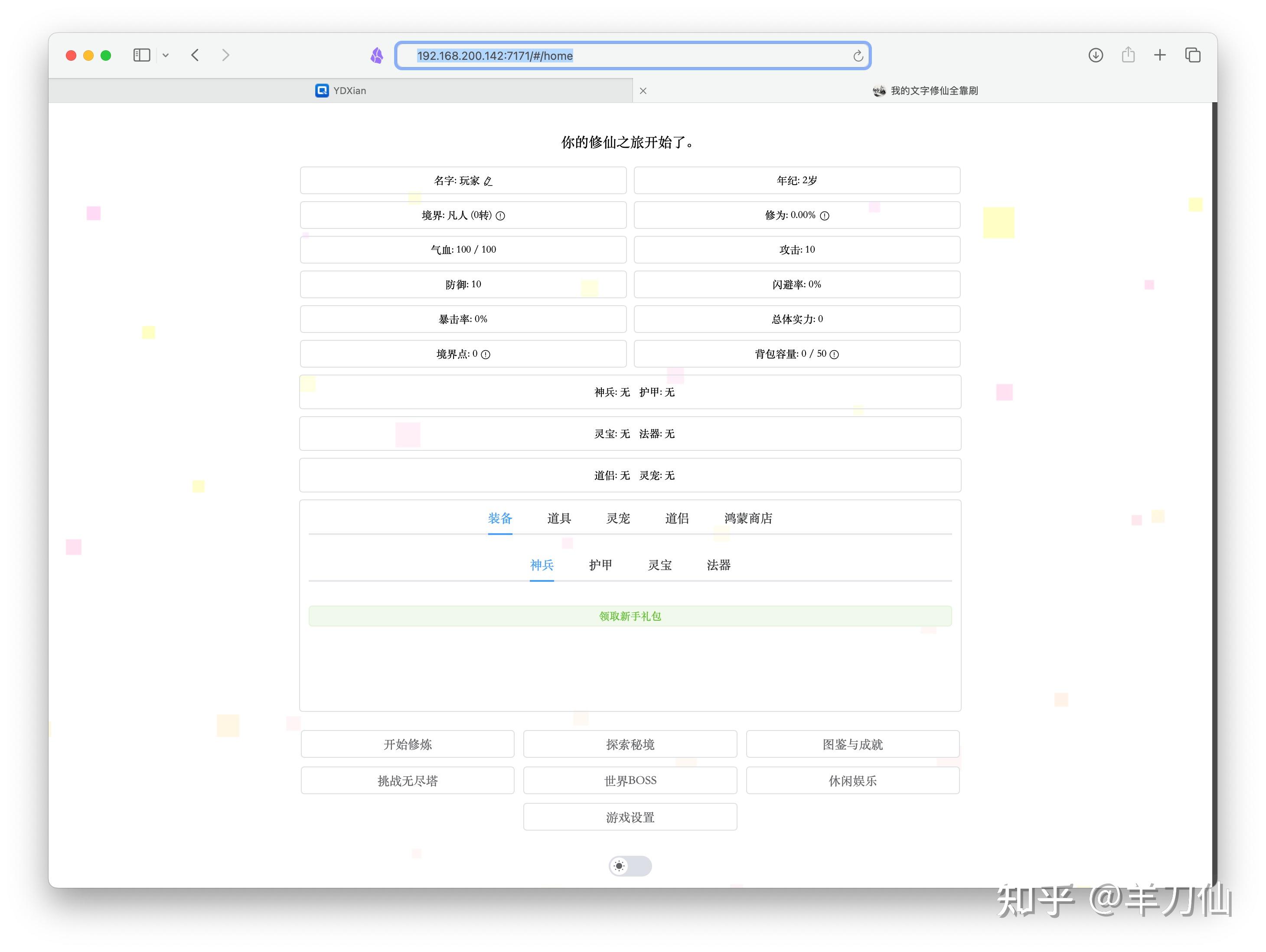Open 游戏设置 button

(630, 817)
